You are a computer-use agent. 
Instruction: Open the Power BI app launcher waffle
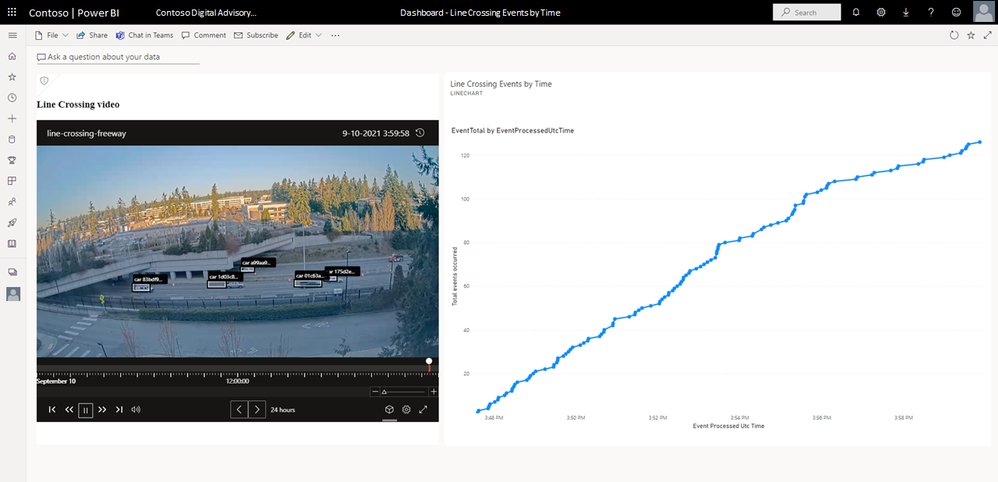click(x=13, y=12)
